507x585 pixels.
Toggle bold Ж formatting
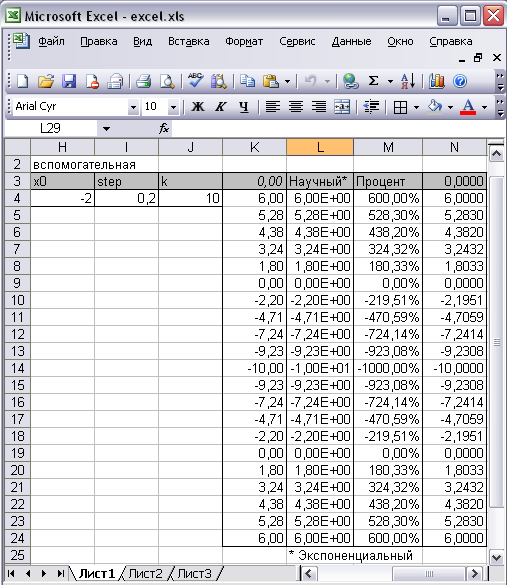(198, 107)
